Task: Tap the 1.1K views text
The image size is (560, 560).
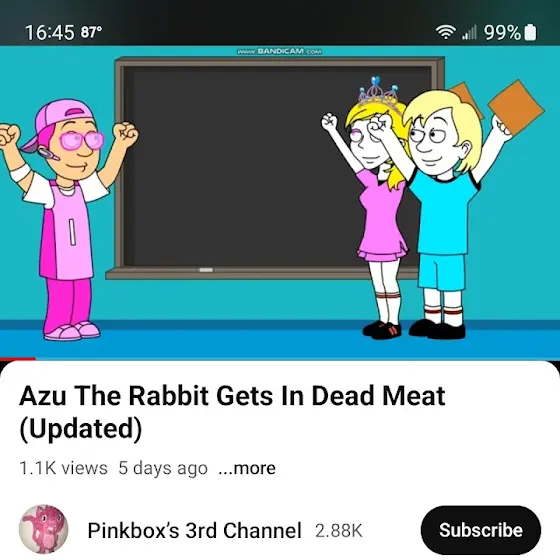Action: tap(63, 468)
